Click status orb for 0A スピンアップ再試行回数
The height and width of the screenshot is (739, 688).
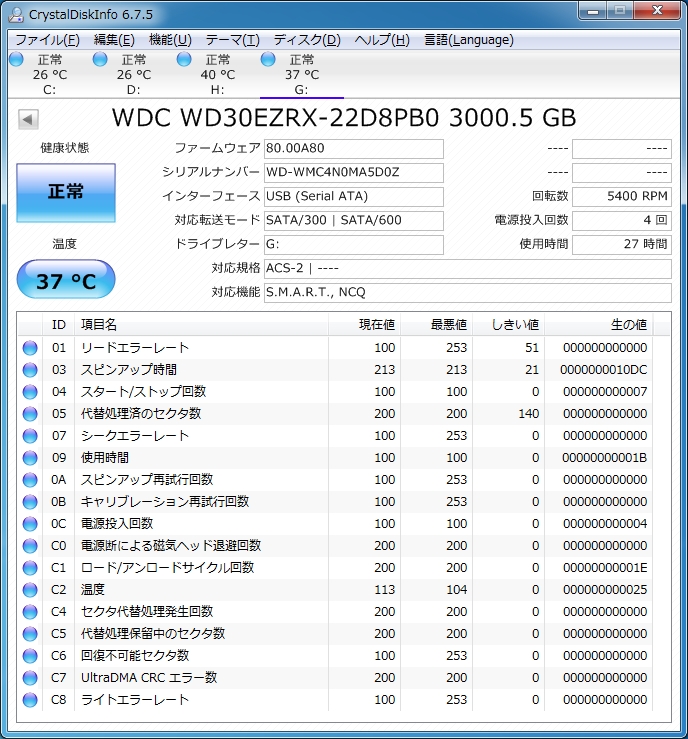pos(30,480)
